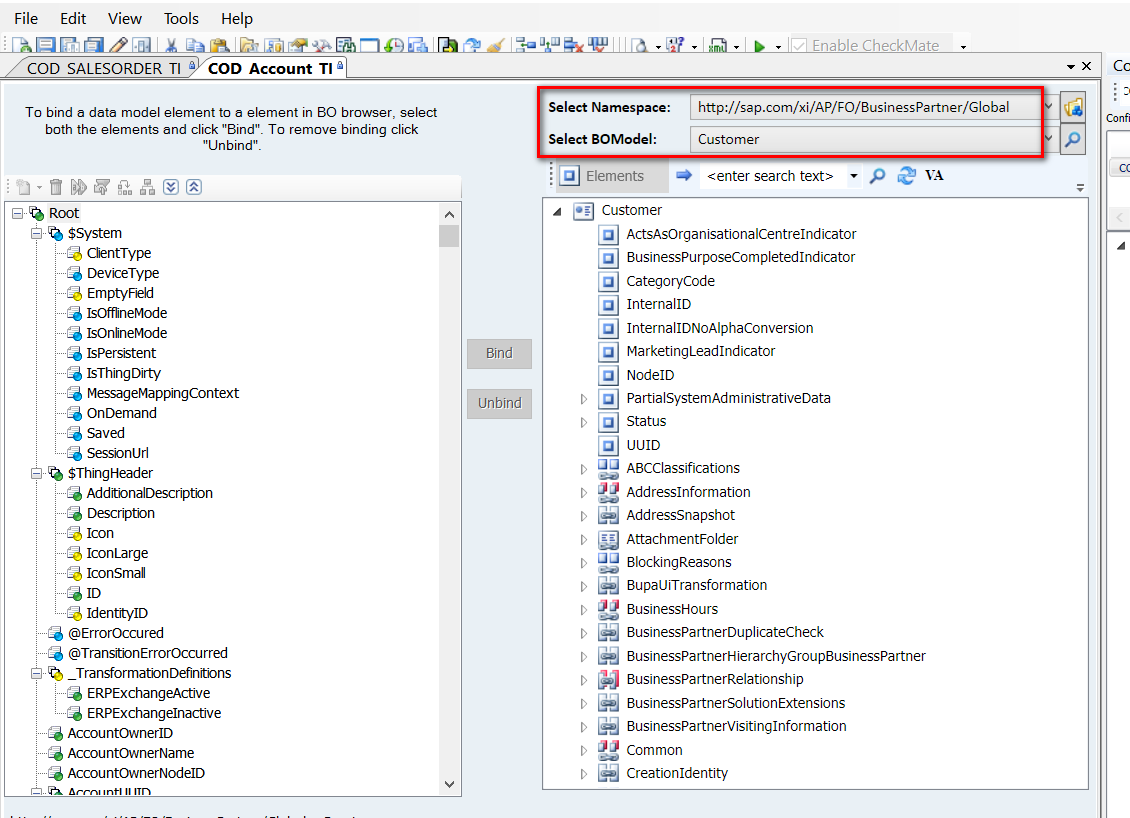The height and width of the screenshot is (818, 1130).
Task: Click the refresh arrows icon in Elements toolbar
Action: [x=906, y=176]
